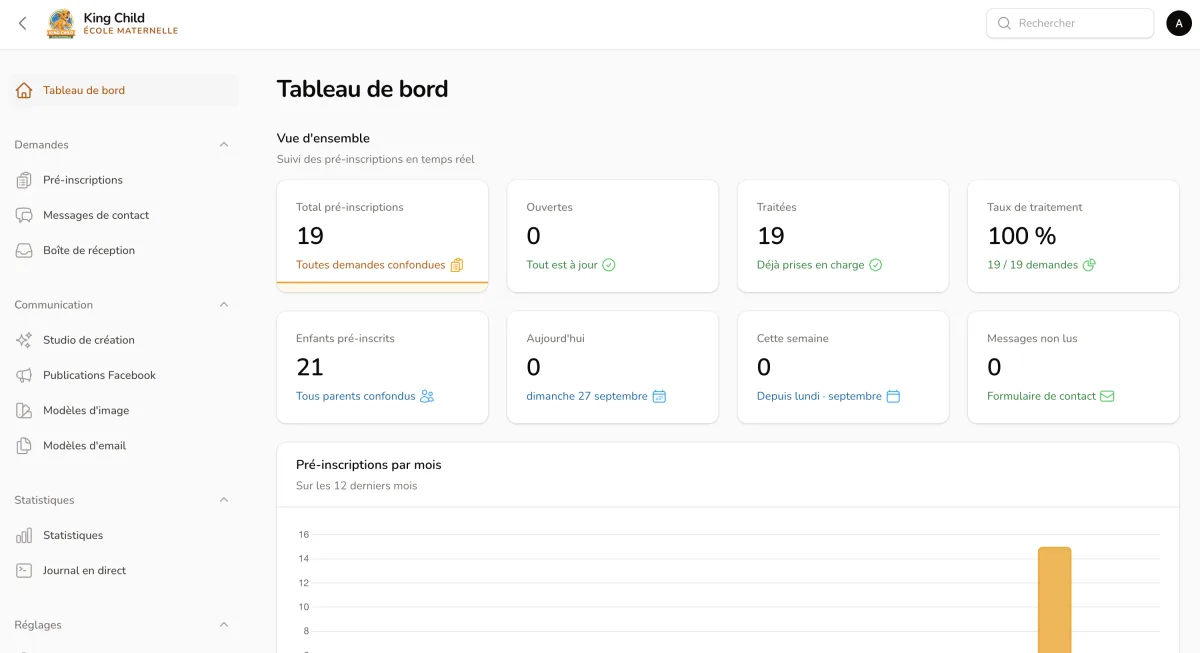Select the Enfants pré-inscrits card

[382, 367]
